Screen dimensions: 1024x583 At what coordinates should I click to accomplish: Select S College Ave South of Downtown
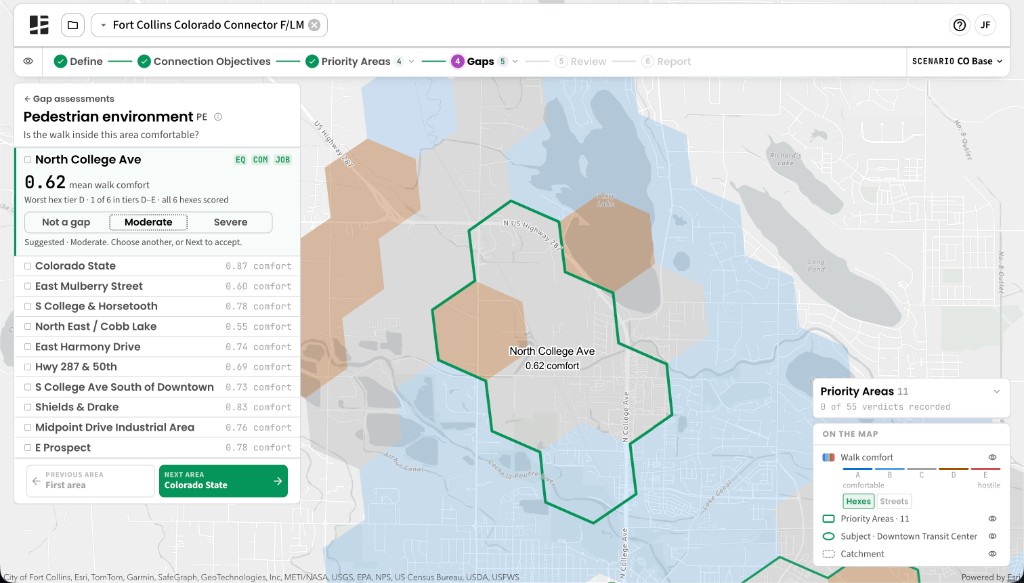(x=157, y=387)
